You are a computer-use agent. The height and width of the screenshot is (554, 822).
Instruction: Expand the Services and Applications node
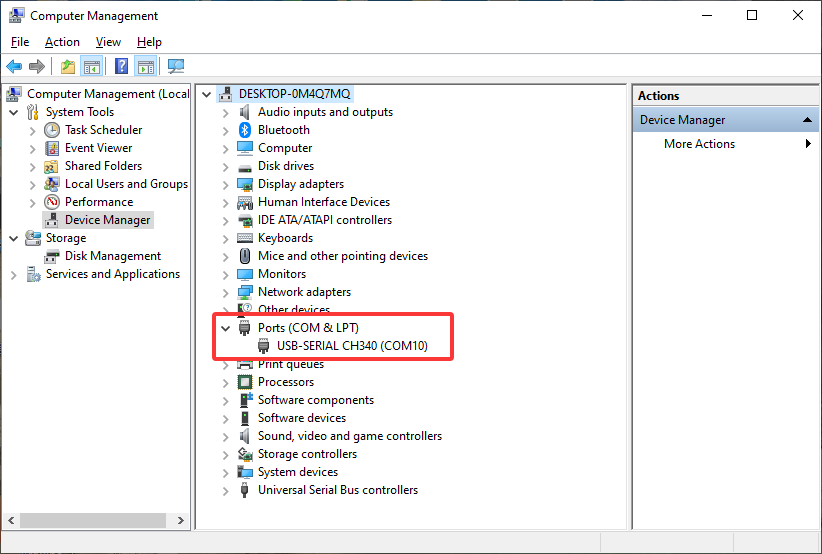click(x=14, y=275)
